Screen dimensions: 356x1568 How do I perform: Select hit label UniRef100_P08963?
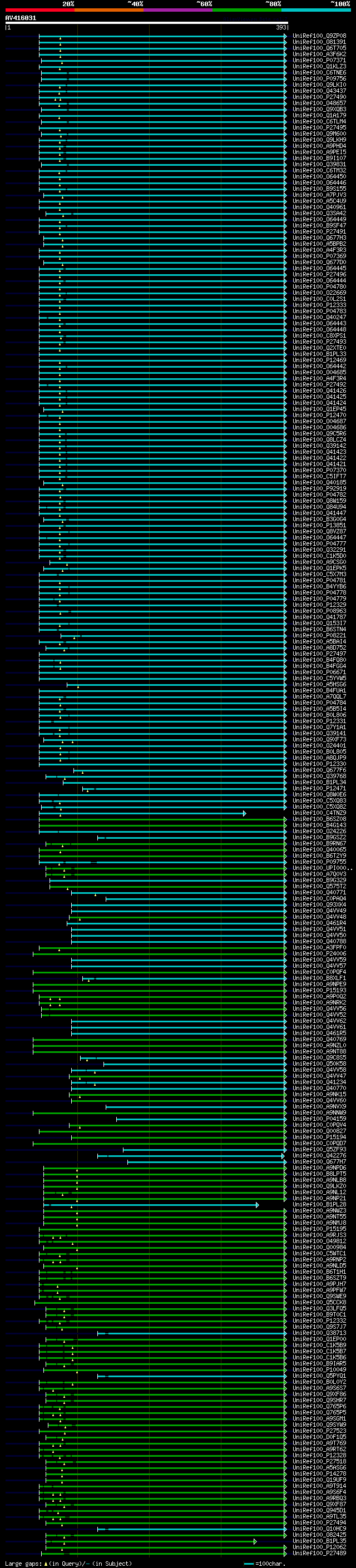point(319,611)
